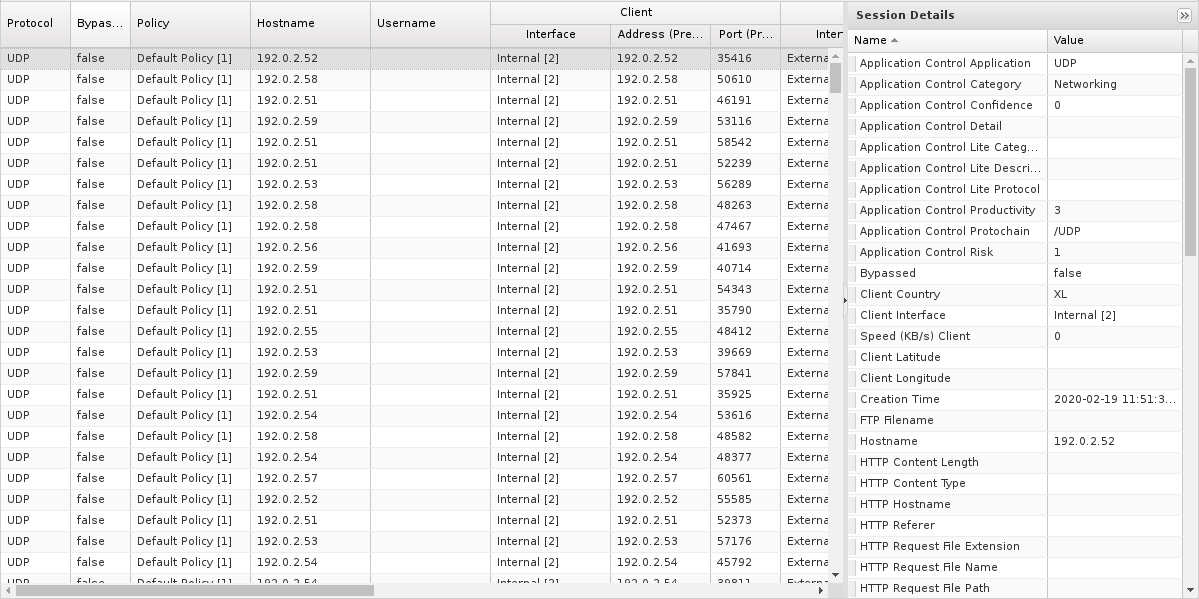Click the horizontal scrollbar thumb
The width and height of the screenshot is (1199, 599).
[x=195, y=590]
